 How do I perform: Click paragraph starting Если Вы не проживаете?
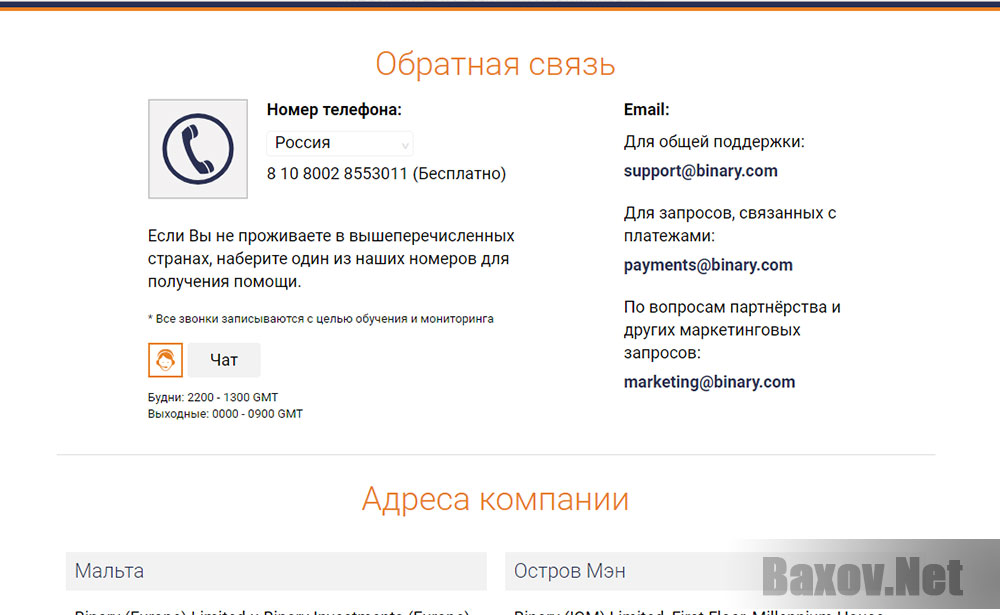(331, 258)
